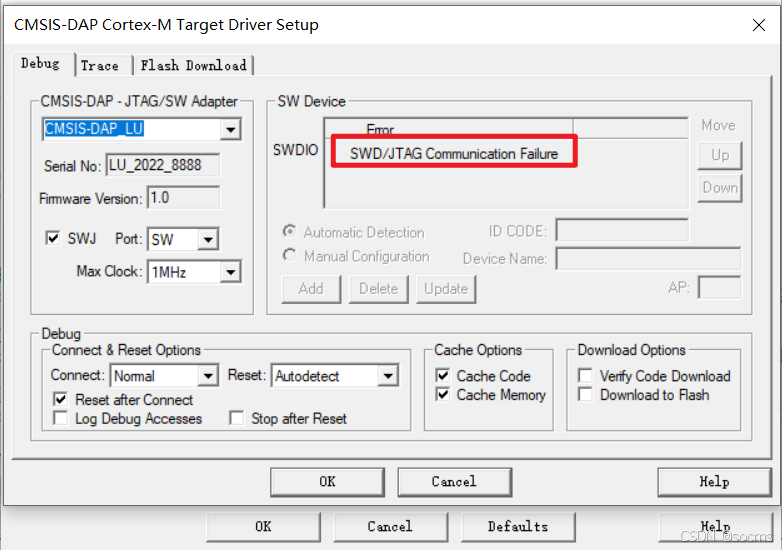Click Defaults in the background options window
The height and width of the screenshot is (550, 782).
click(x=518, y=527)
